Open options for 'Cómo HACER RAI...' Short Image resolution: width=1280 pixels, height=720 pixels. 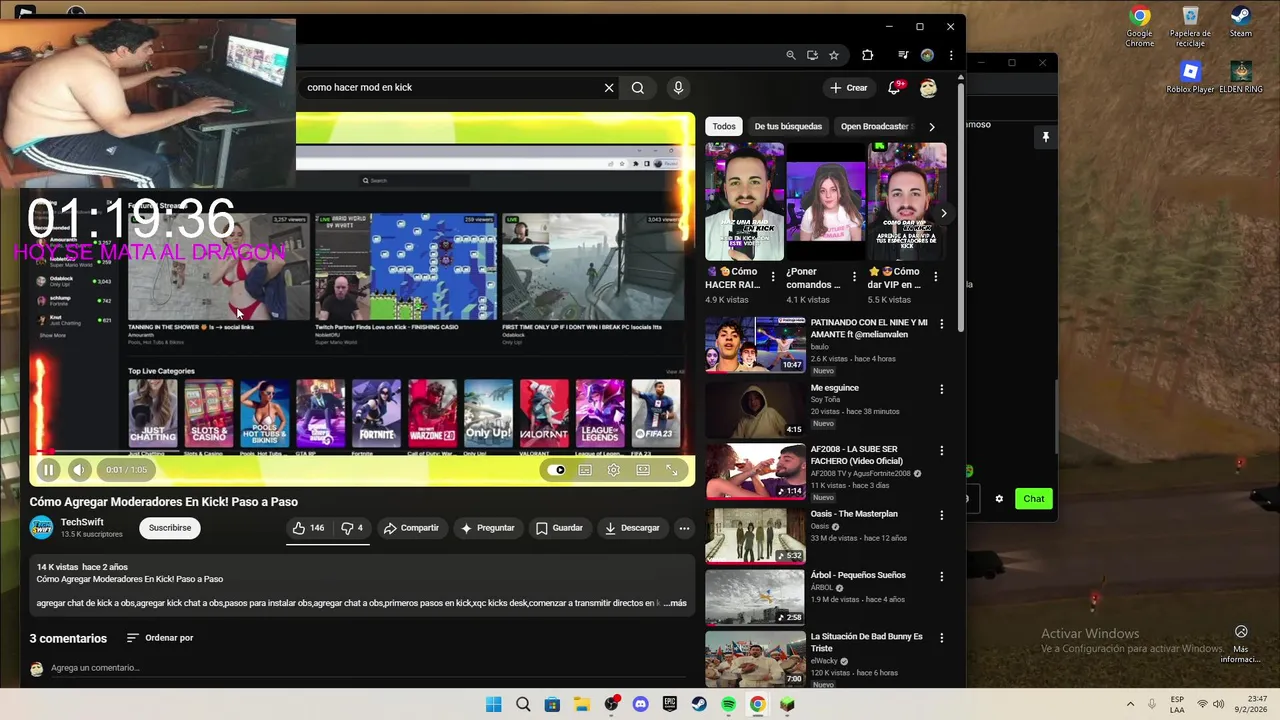[772, 277]
